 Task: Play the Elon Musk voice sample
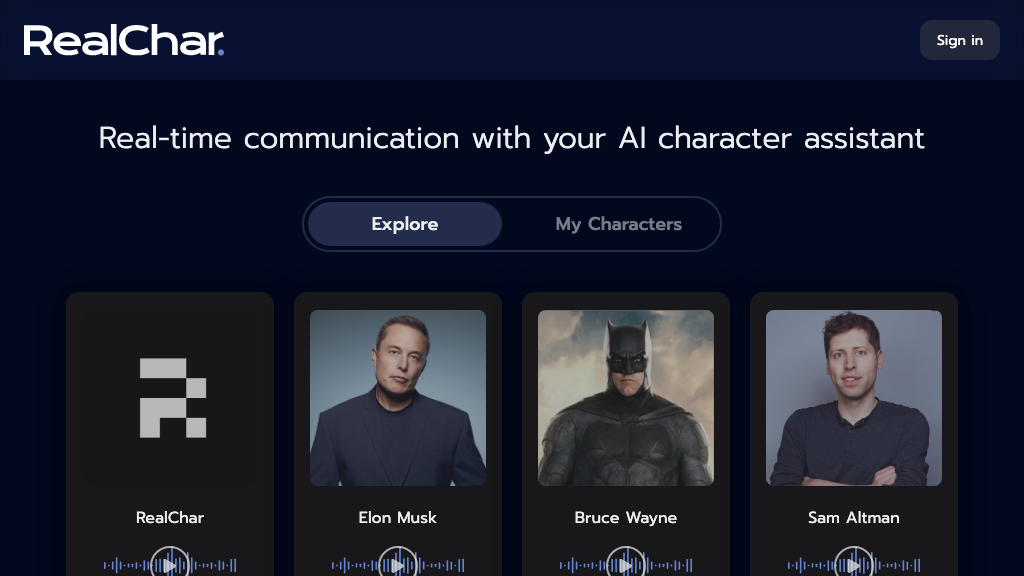coord(398,565)
